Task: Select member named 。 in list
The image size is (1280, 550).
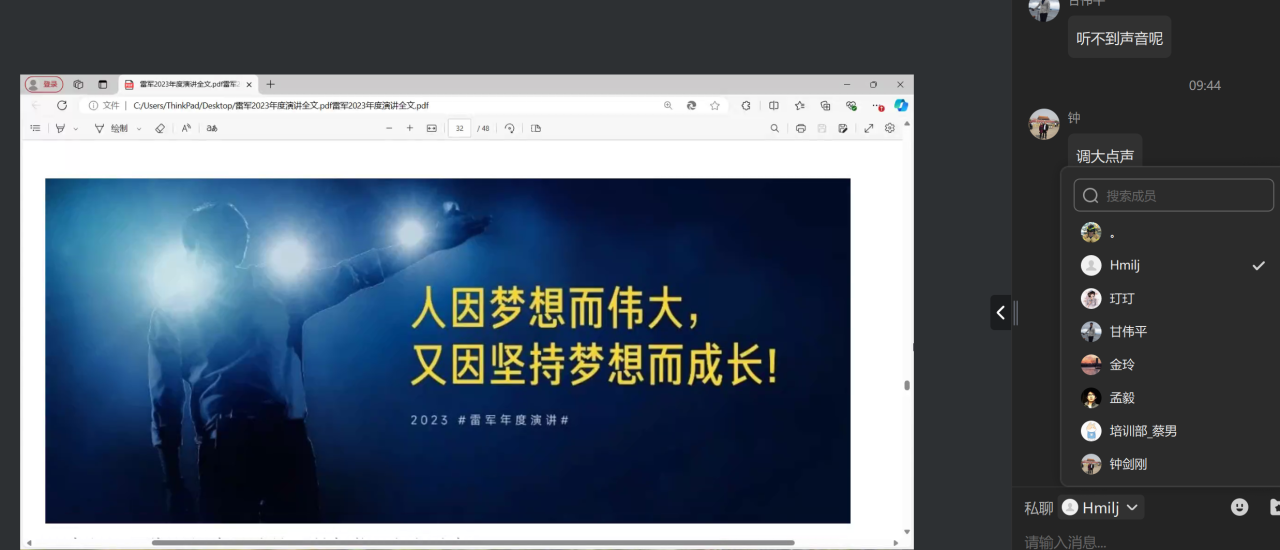Action: [1172, 232]
